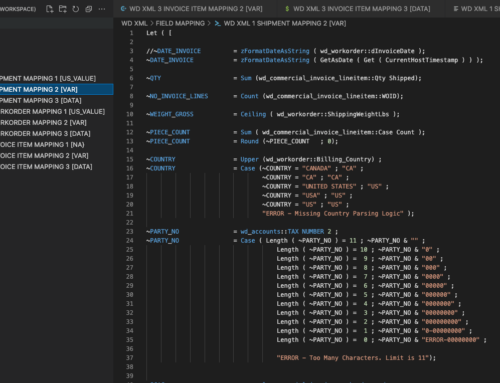
Task: Click 'wd_commercial_invoice_lineitem::Qty Shipped' text
Action: (x=337, y=78)
